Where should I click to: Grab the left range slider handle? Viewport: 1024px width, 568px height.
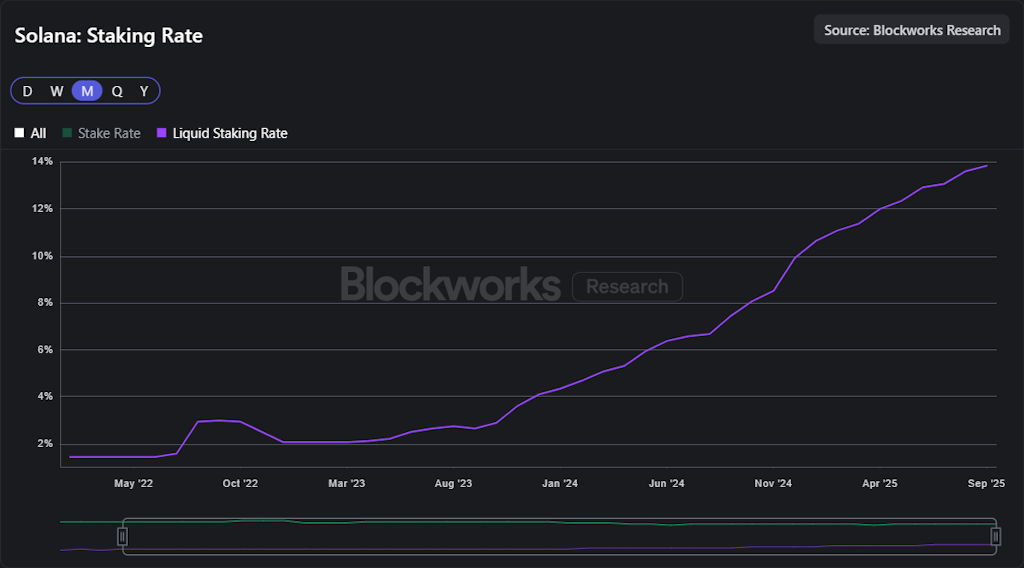pos(123,537)
